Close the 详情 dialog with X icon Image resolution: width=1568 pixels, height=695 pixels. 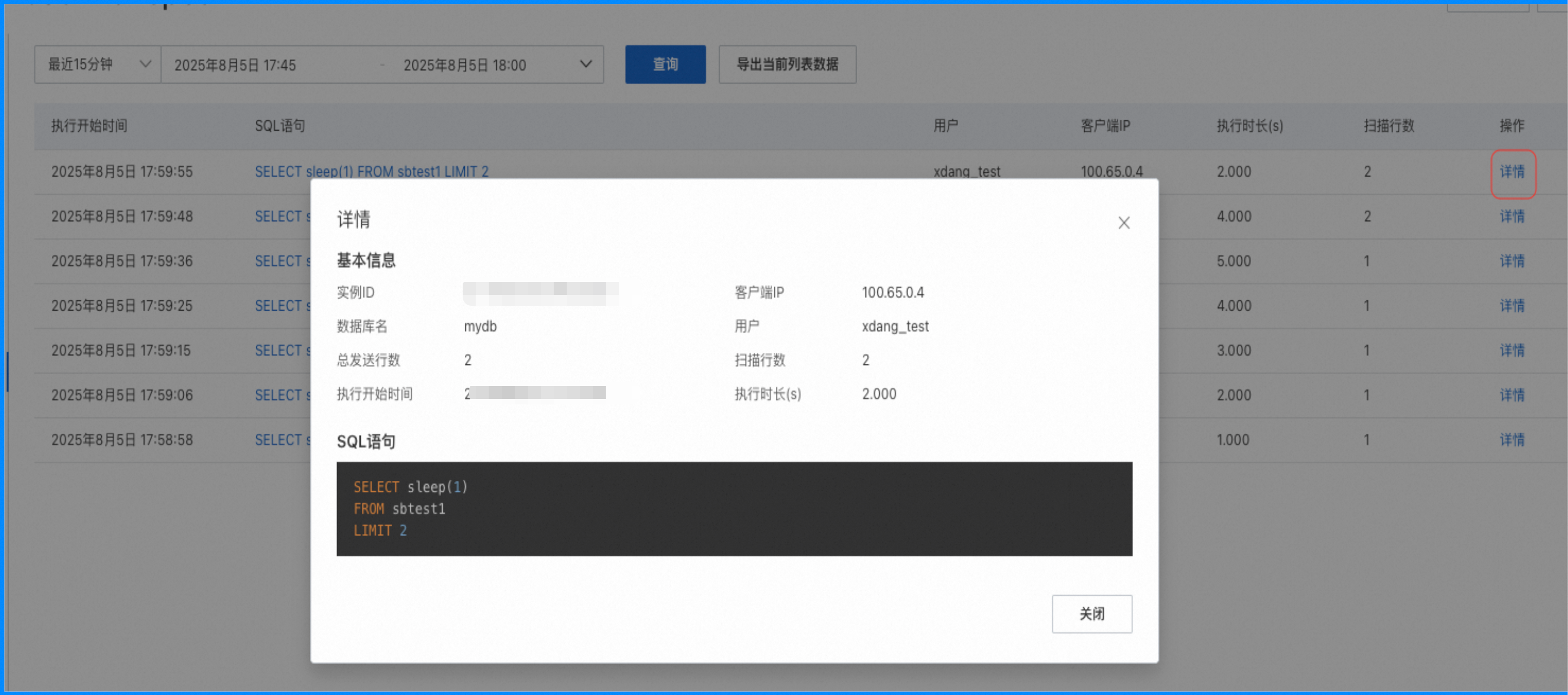(1123, 223)
